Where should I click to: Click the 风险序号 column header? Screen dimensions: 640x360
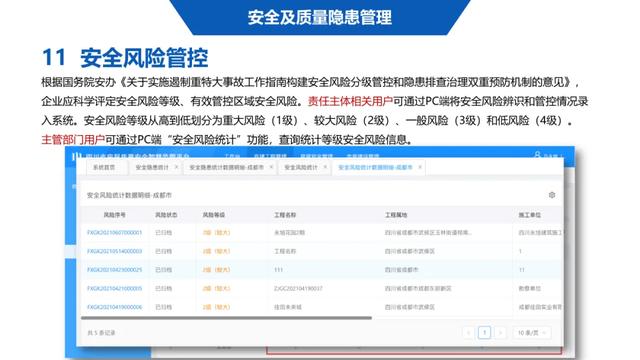(x=114, y=215)
